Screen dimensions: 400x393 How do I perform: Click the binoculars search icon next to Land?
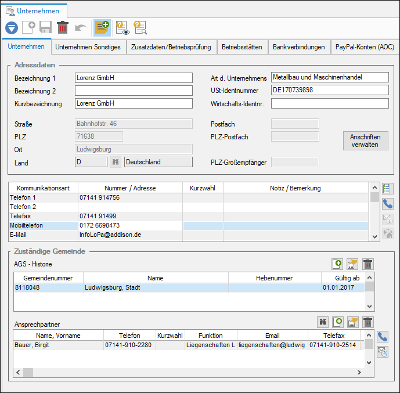(x=115, y=162)
